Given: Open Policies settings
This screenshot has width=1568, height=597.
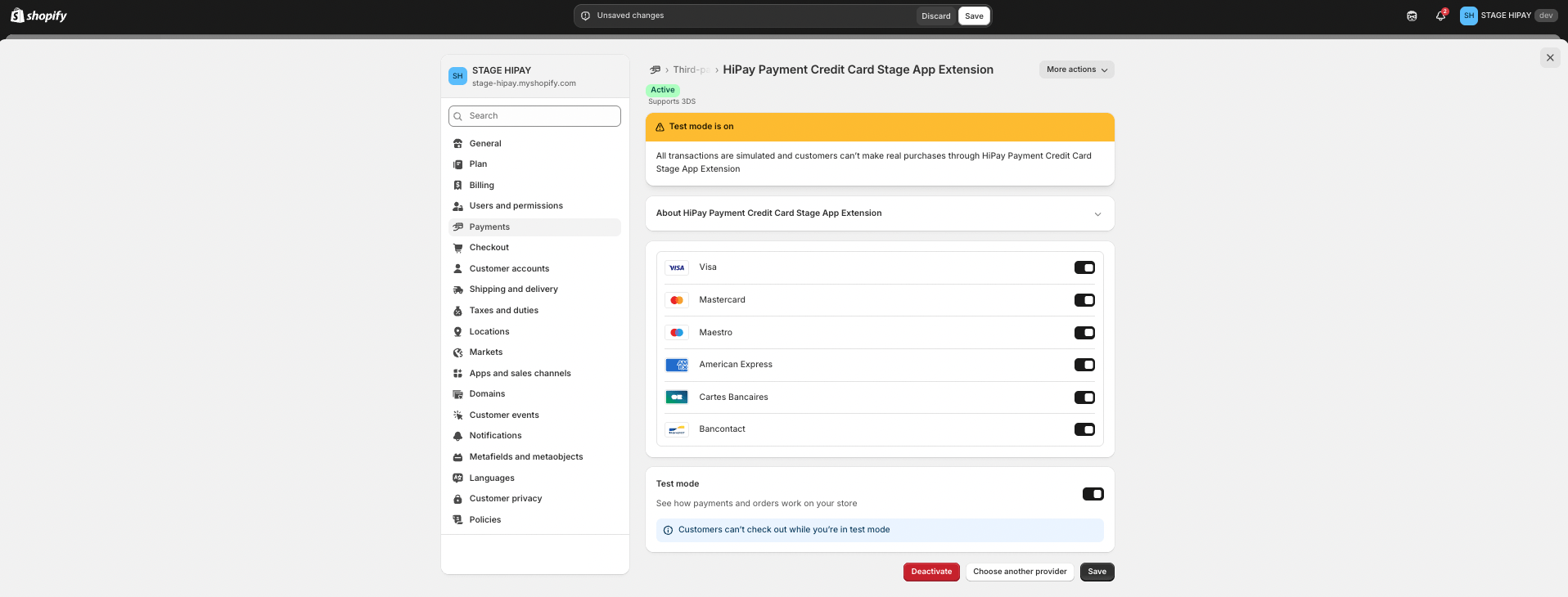Looking at the screenshot, I should [x=534, y=520].
